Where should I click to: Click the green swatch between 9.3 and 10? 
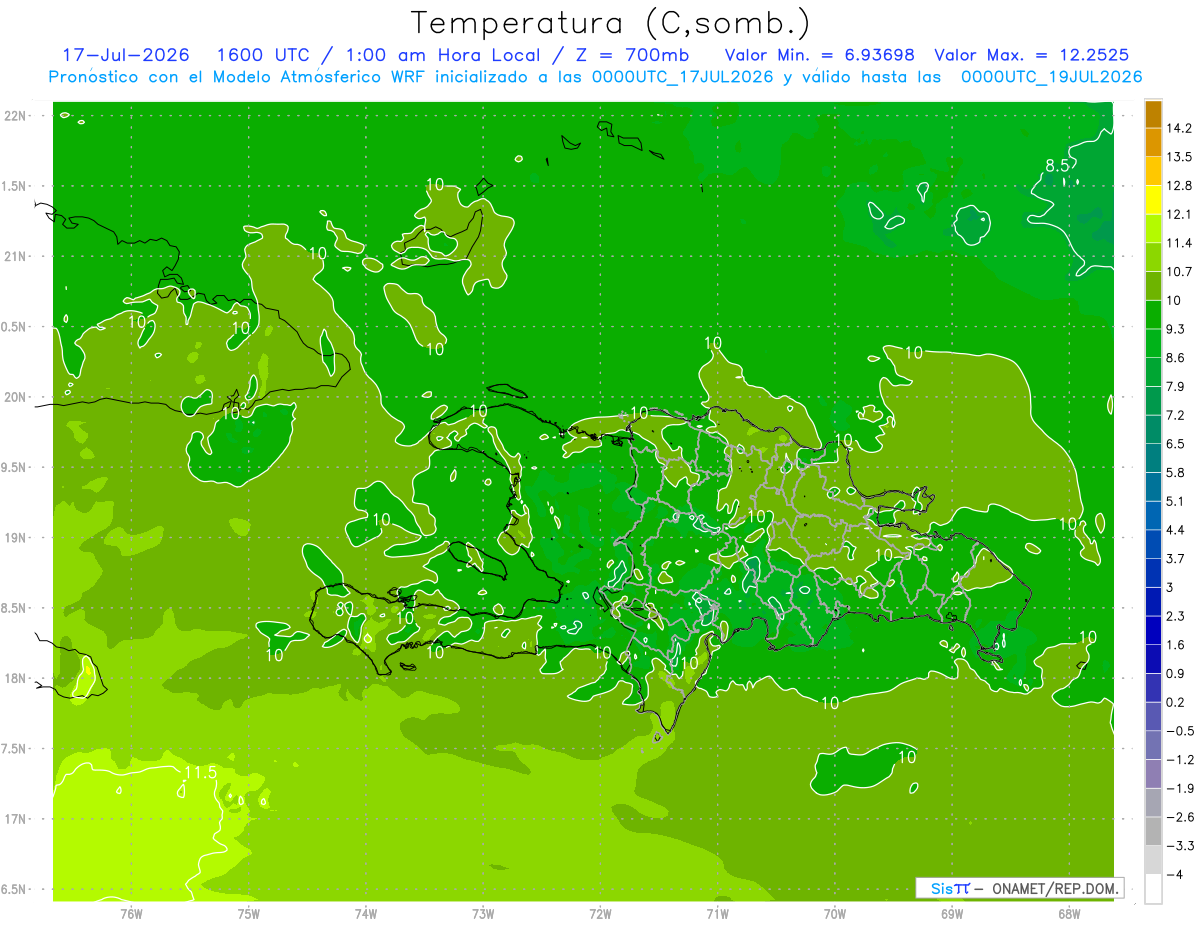click(x=1153, y=314)
